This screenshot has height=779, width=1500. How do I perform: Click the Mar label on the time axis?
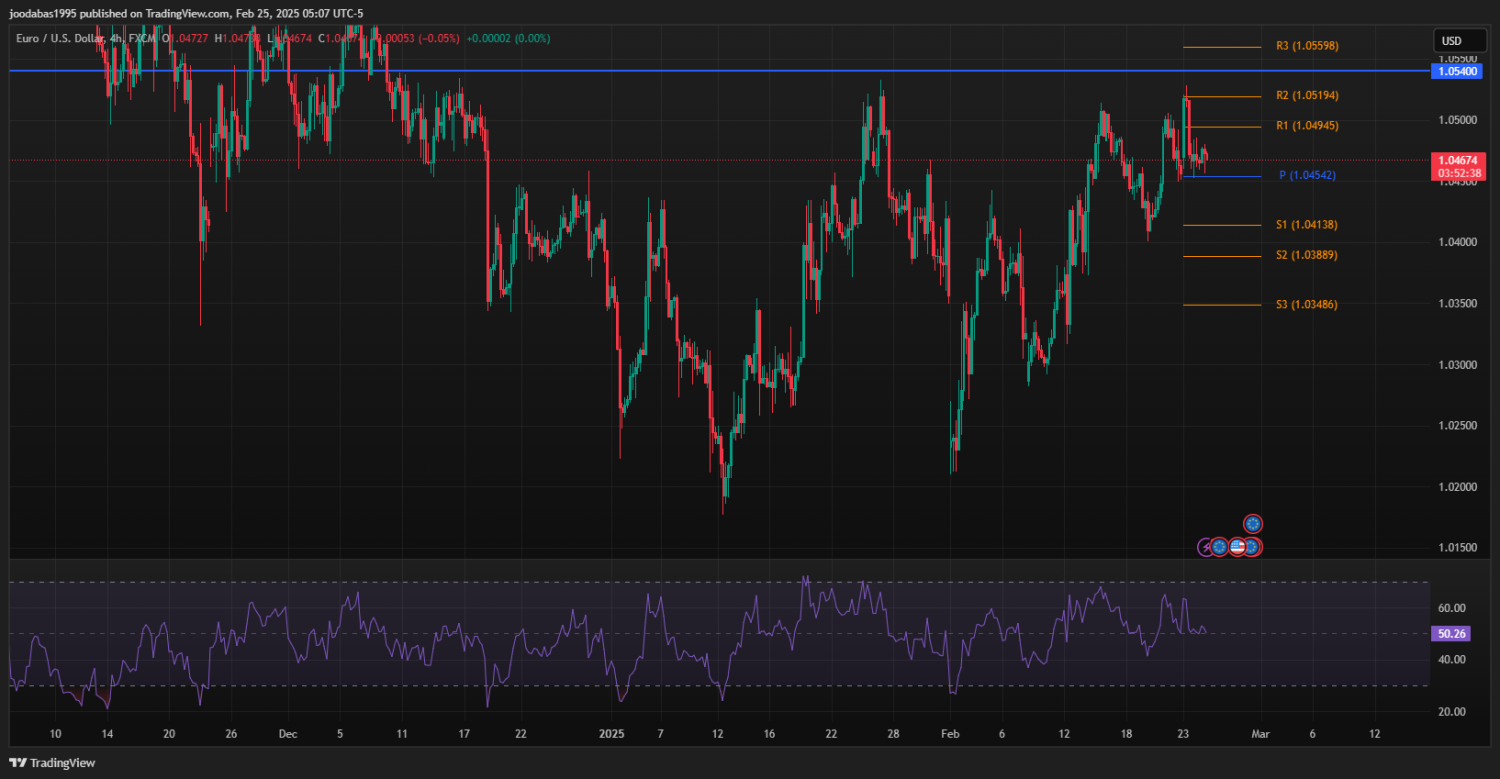1259,733
